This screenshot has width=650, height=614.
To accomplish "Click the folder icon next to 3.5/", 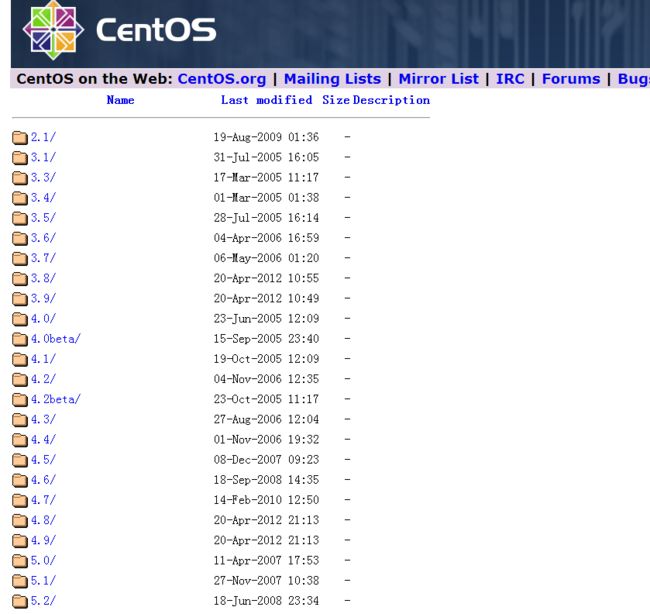I will pyautogui.click(x=19, y=218).
